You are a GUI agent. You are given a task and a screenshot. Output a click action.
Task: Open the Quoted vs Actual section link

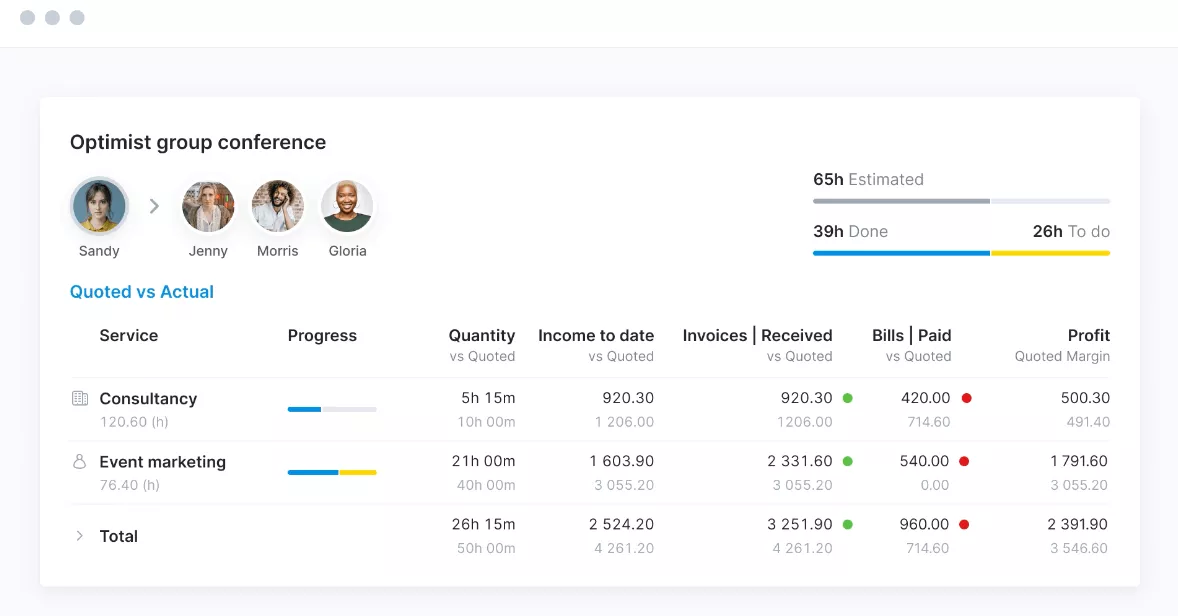pos(142,292)
